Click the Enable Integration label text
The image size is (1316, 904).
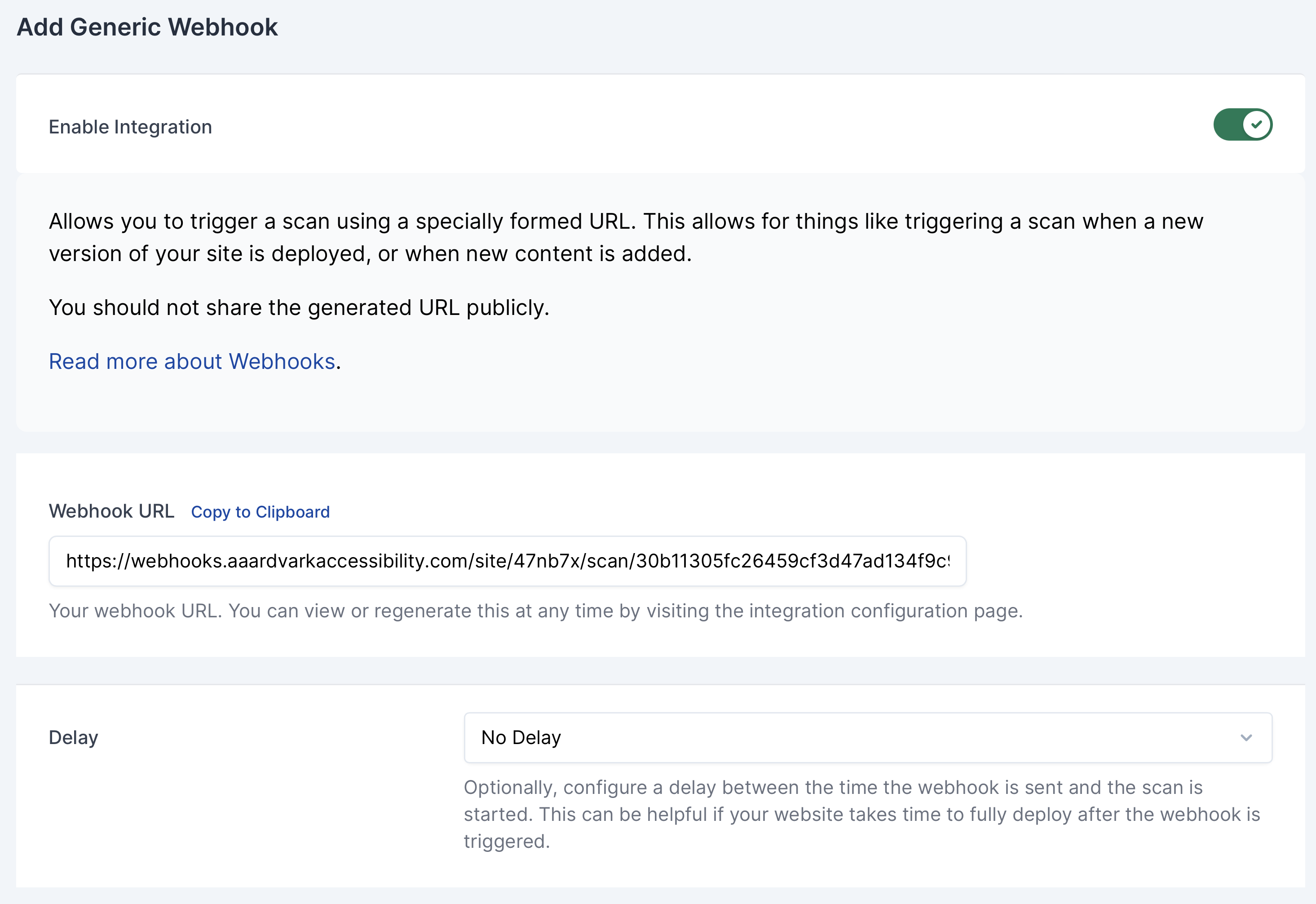(x=130, y=127)
